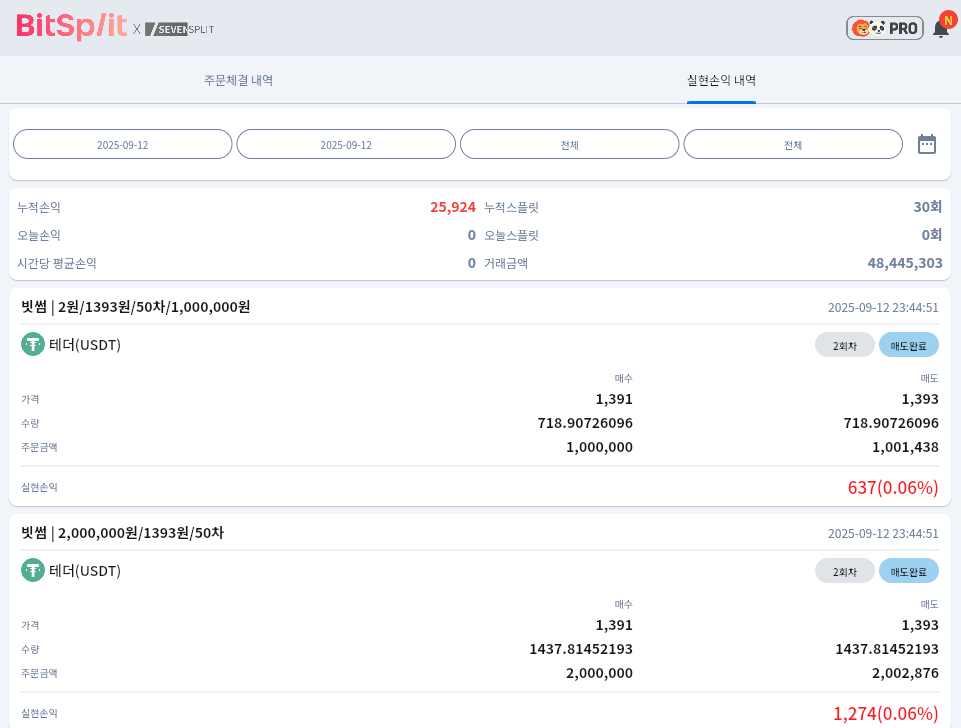961x728 pixels.
Task: Click the Tether icon in first trade card
Action: coord(33,344)
